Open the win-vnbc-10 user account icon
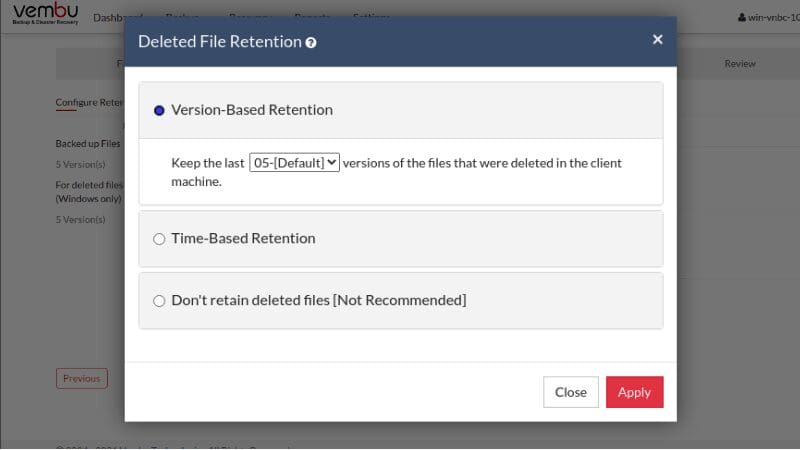The image size is (800, 450). tap(741, 18)
